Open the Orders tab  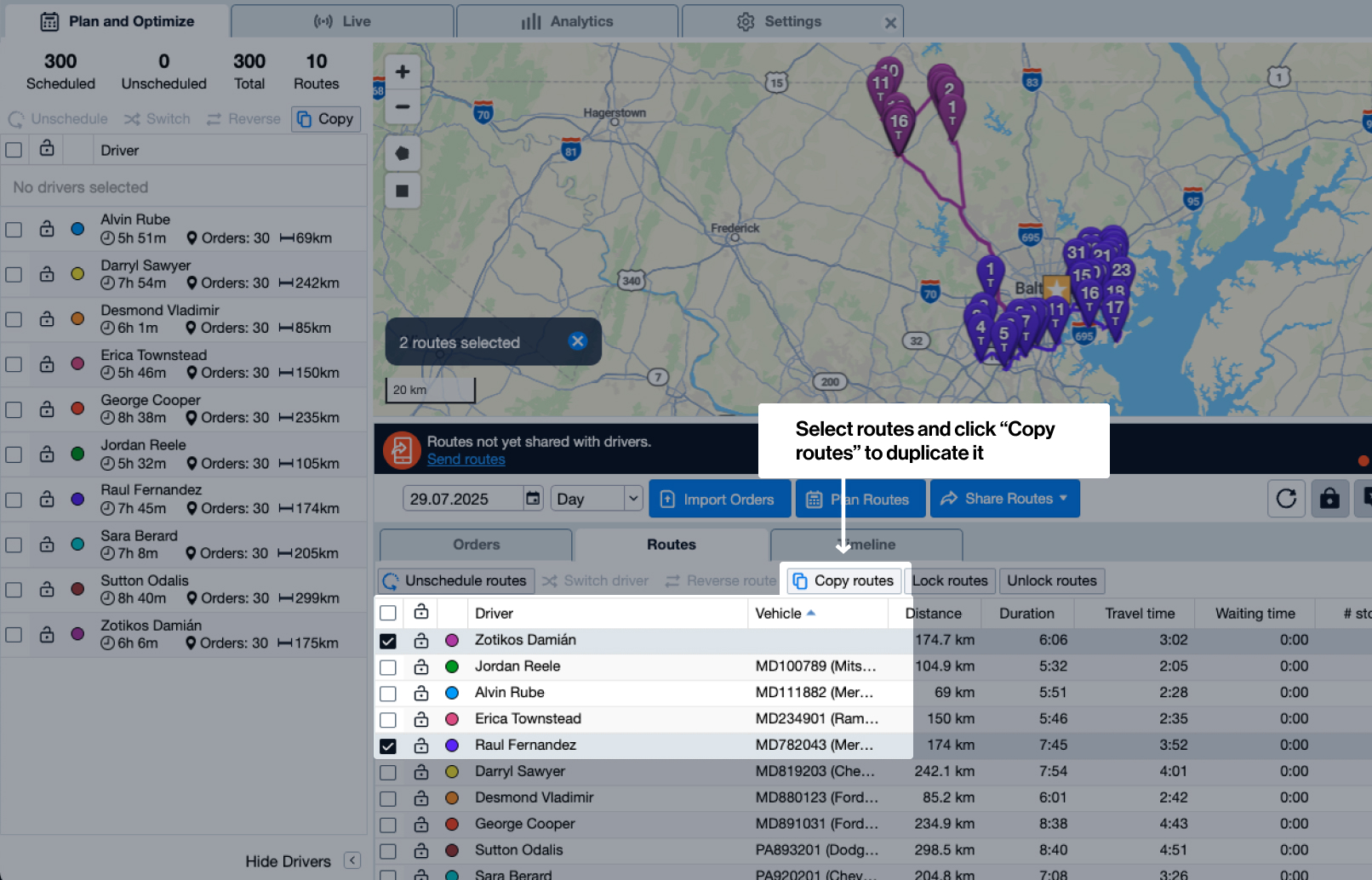click(x=476, y=545)
